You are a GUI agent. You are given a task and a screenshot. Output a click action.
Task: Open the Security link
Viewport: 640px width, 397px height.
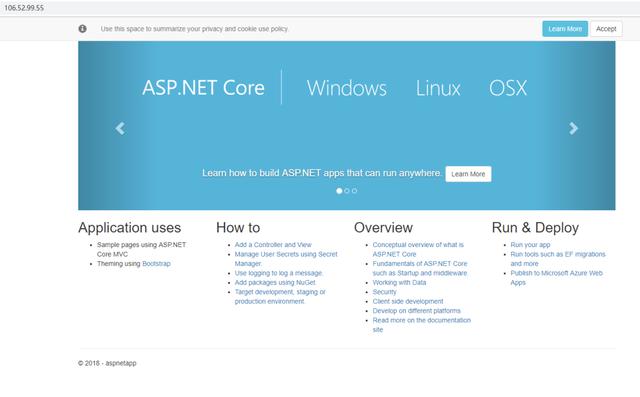point(384,292)
